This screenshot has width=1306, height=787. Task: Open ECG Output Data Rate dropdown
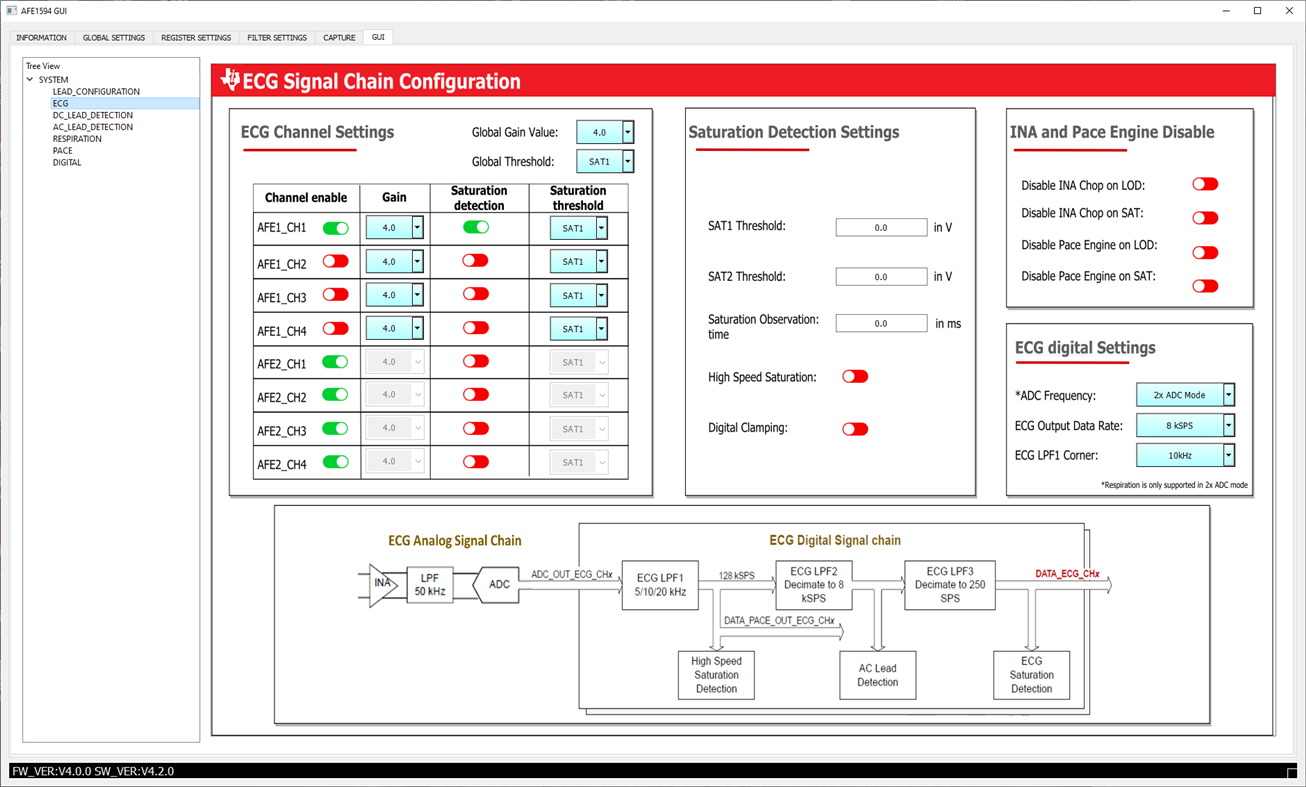pos(1185,425)
